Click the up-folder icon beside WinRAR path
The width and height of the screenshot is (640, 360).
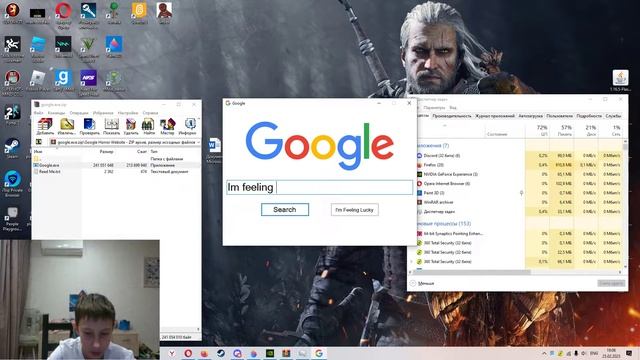(39, 142)
